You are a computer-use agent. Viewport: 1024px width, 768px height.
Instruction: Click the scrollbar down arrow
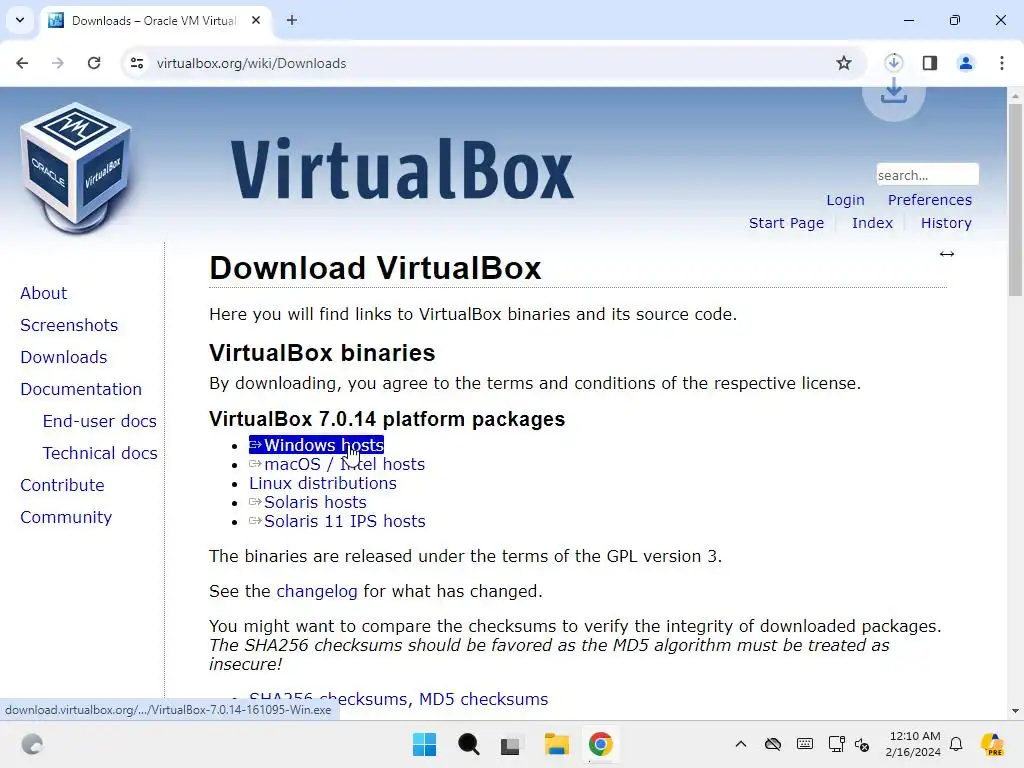(x=1015, y=711)
